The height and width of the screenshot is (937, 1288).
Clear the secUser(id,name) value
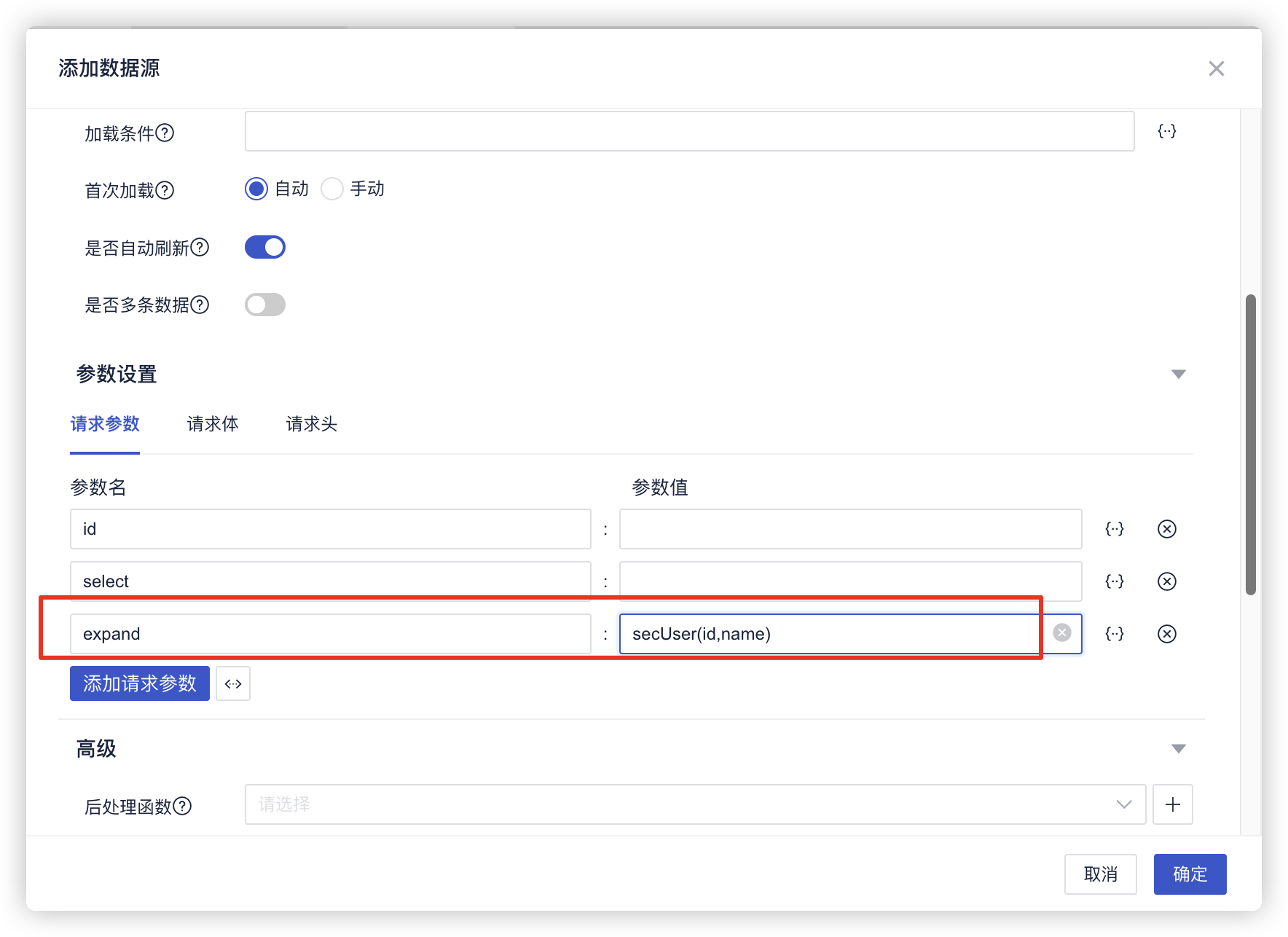click(1061, 633)
